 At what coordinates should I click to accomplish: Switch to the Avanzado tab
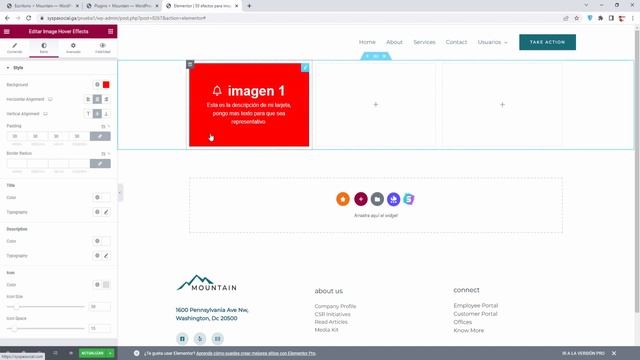tap(73, 48)
